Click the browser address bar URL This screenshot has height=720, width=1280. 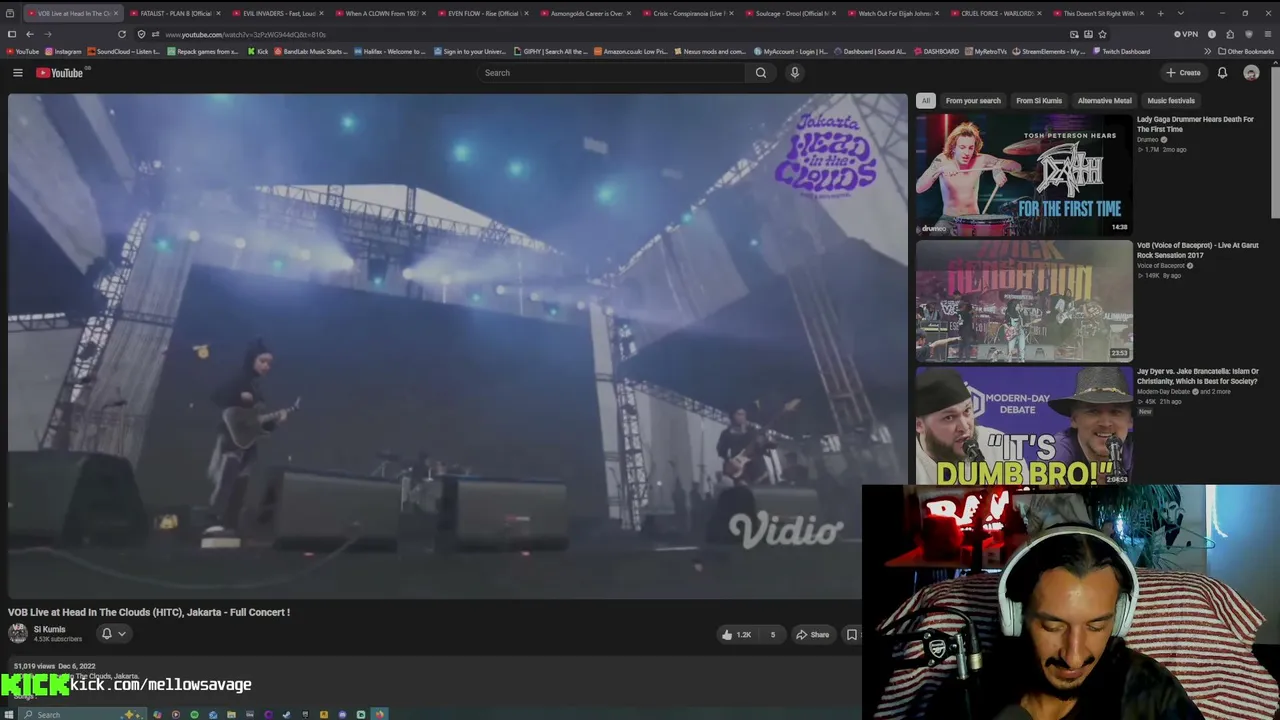[245, 35]
